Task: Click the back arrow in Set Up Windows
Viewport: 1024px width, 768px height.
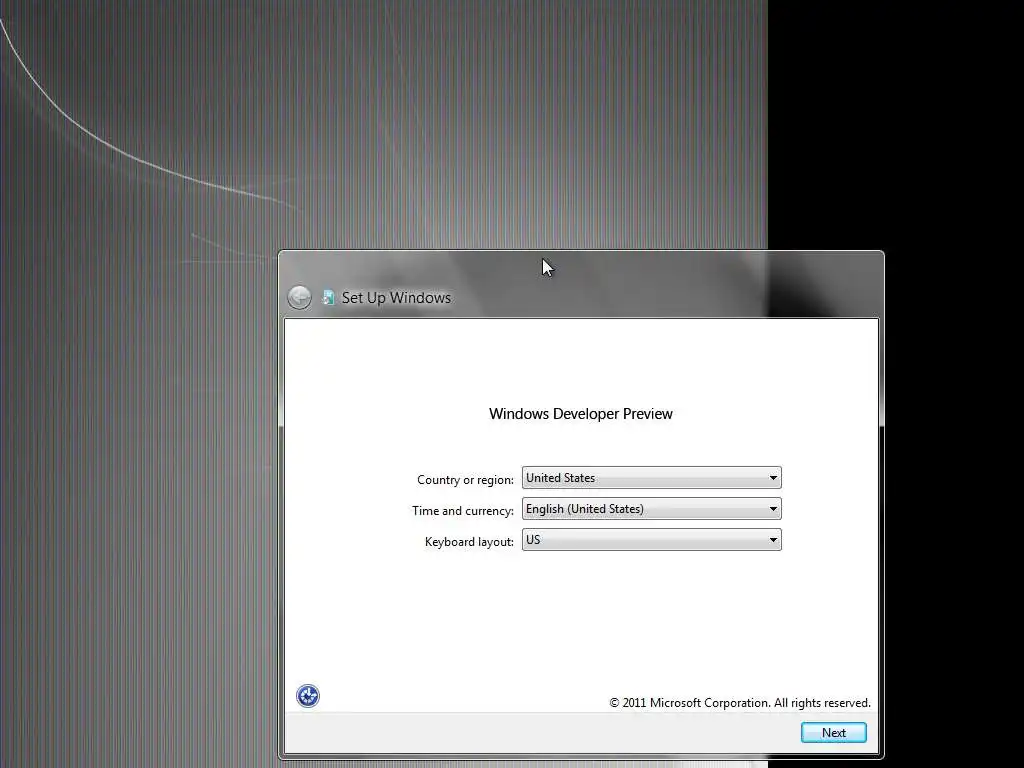Action: (x=300, y=298)
